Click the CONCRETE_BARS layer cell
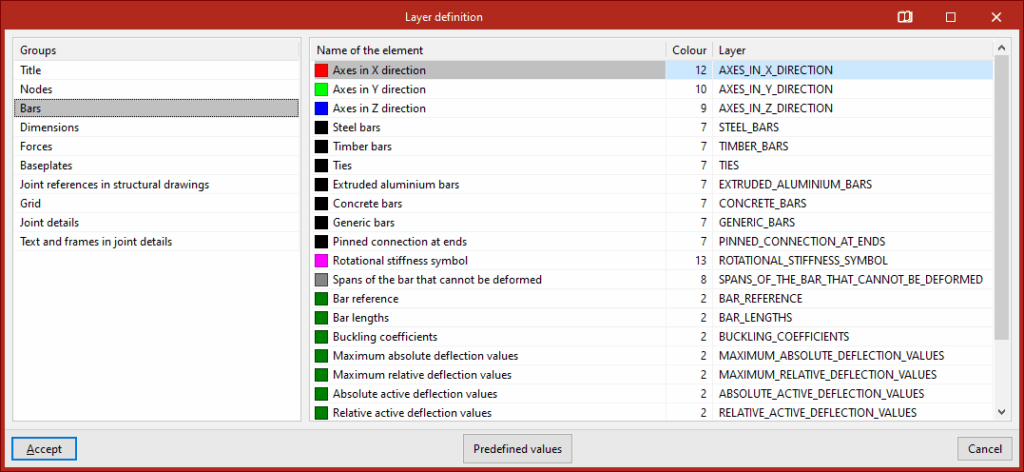Screen dimensions: 1024x472 853,204
